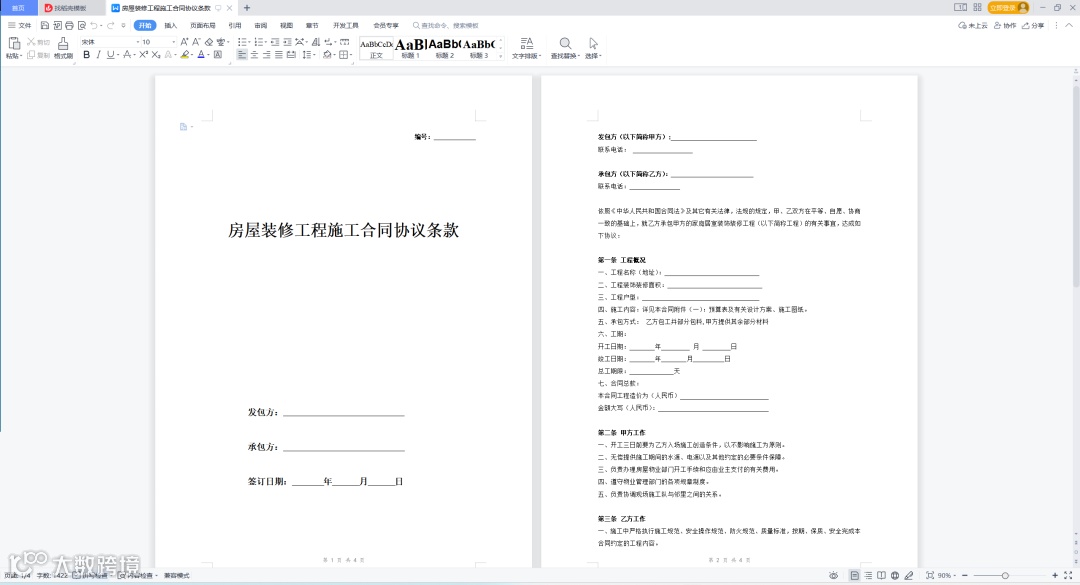
Task: Switch to reading layout view
Action: tap(881, 575)
